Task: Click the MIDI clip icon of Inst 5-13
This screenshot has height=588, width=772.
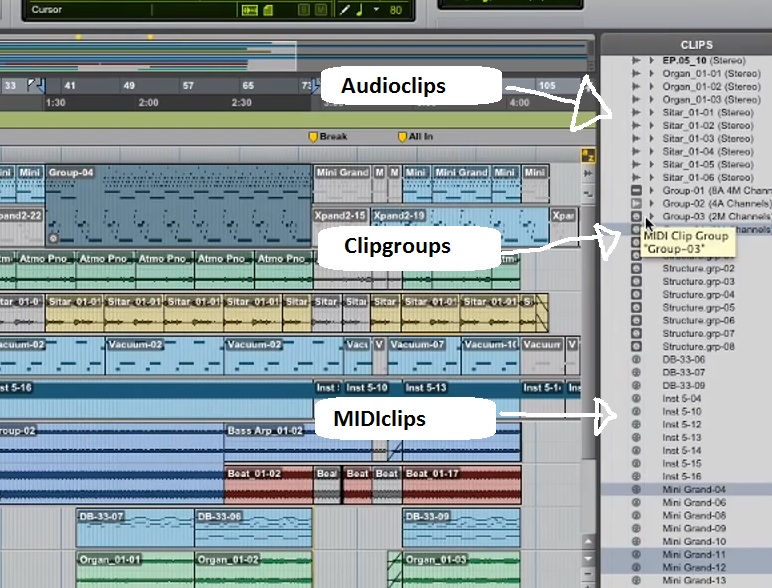Action: pos(636,437)
